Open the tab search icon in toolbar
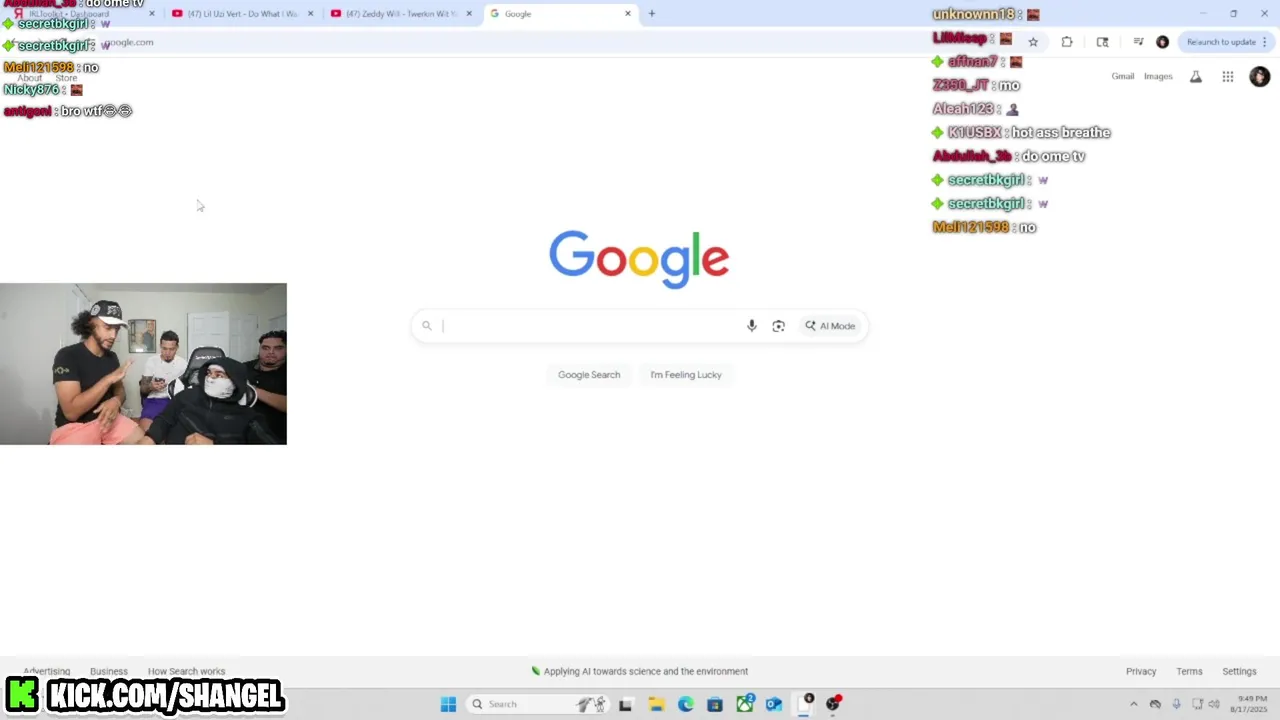Image resolution: width=1280 pixels, height=720 pixels. coord(1102,42)
